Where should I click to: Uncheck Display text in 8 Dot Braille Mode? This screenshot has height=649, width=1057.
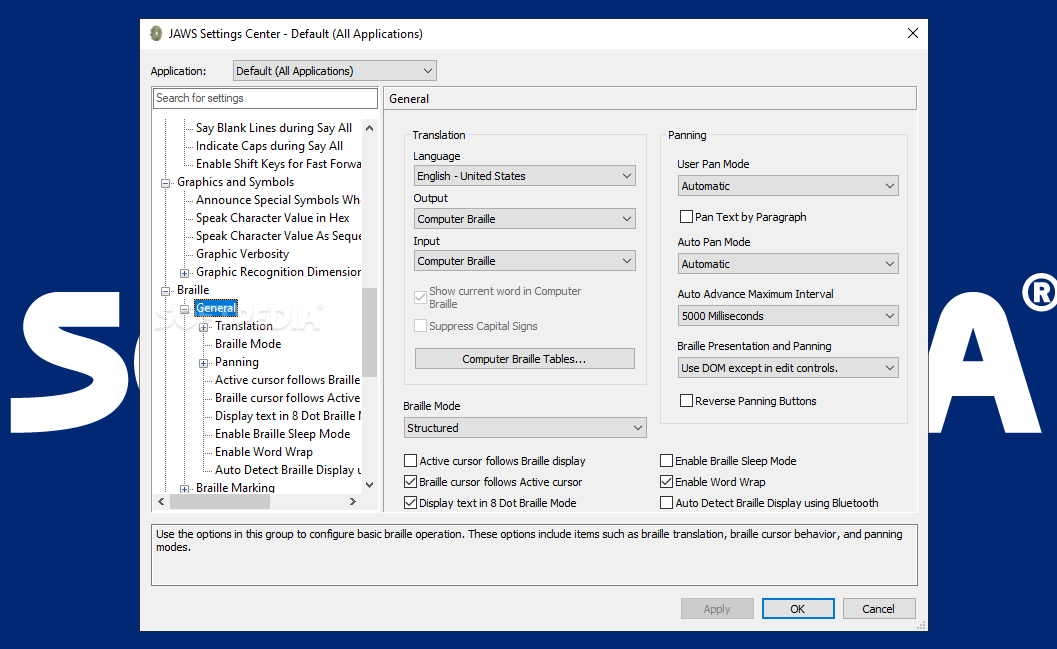click(x=410, y=503)
